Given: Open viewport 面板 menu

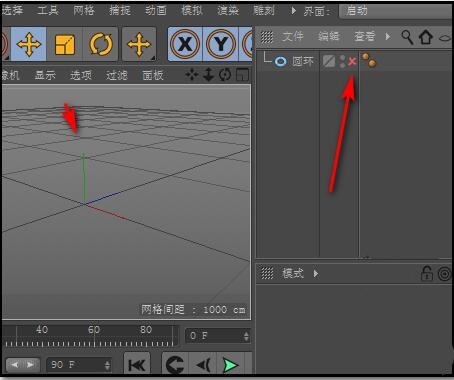Looking at the screenshot, I should 153,75.
